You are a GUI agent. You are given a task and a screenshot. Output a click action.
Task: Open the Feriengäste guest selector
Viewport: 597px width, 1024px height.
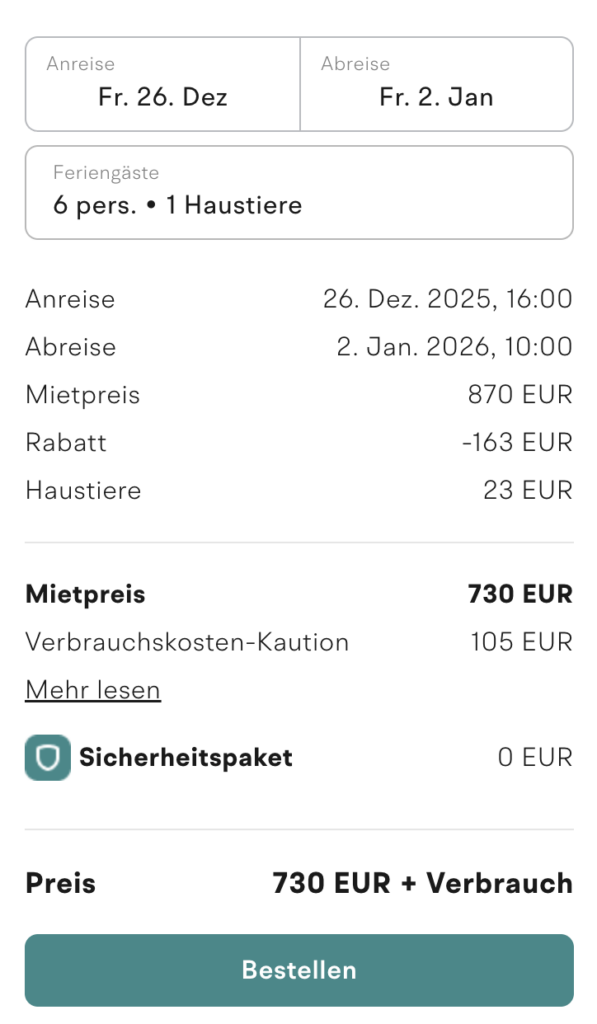click(298, 192)
